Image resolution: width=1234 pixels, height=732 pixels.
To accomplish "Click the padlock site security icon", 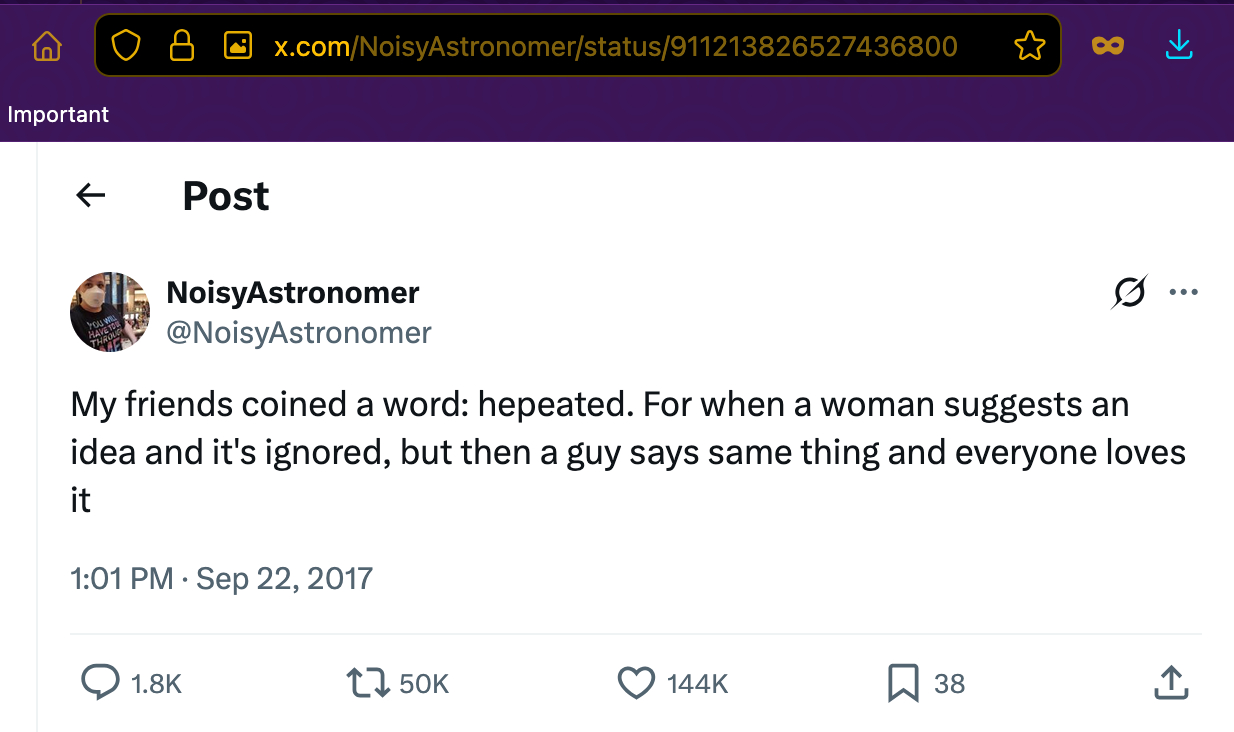I will coord(181,46).
